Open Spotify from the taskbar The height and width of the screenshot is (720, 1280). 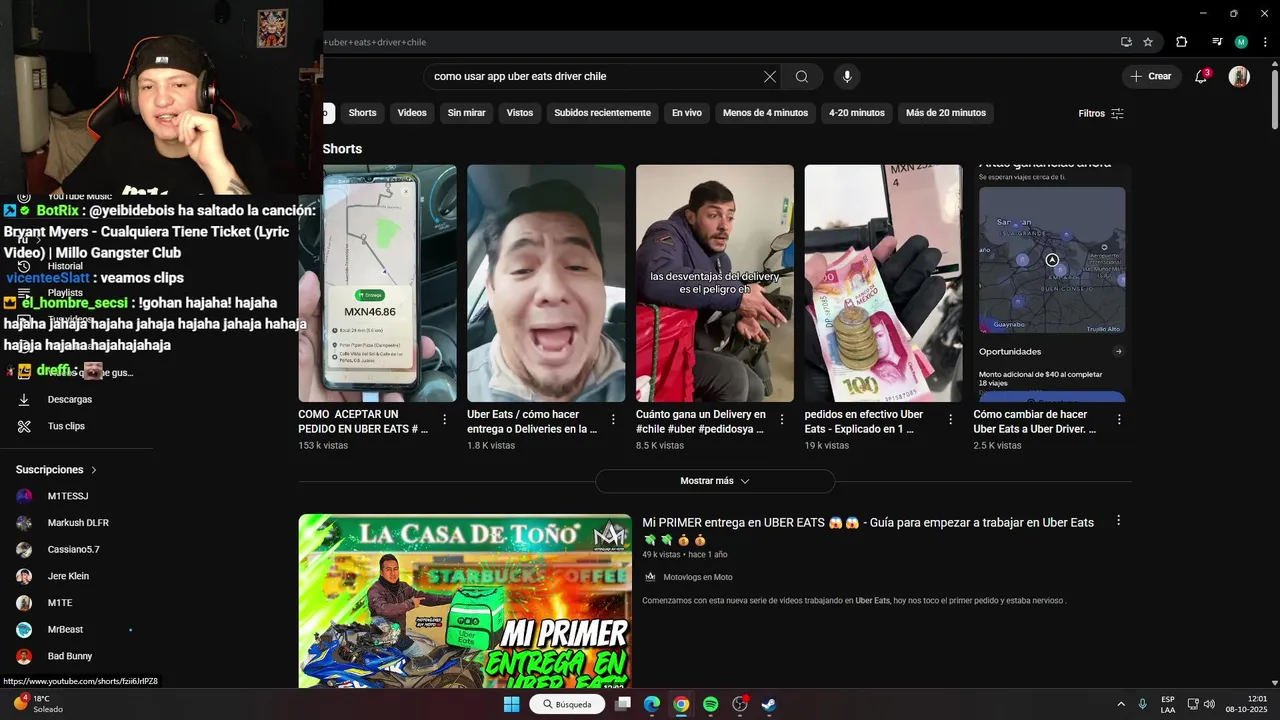[710, 704]
